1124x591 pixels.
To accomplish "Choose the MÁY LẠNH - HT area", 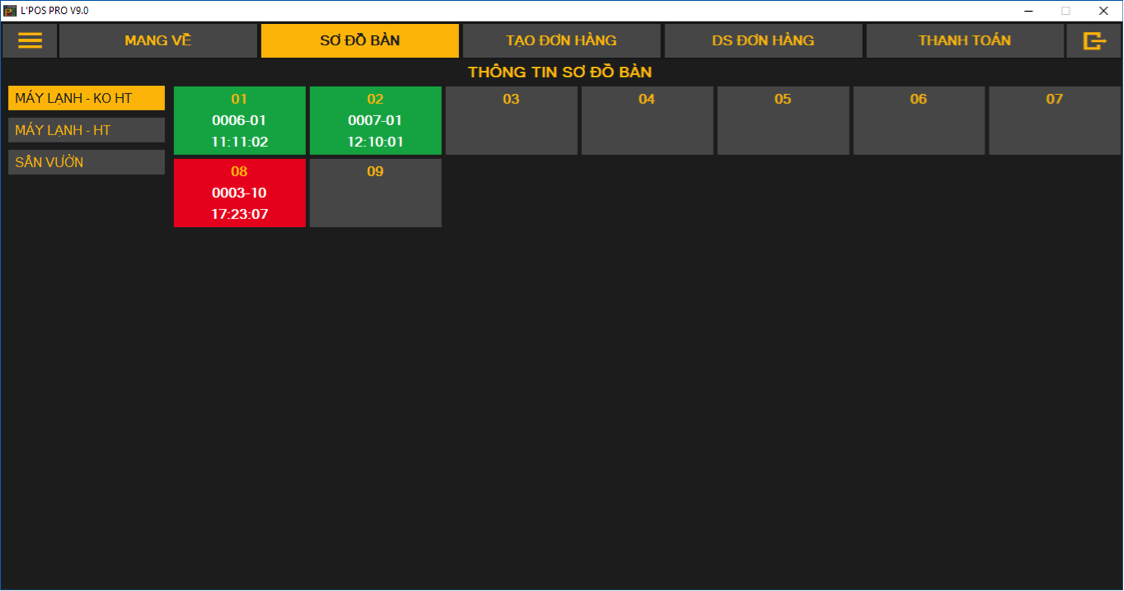I will (86, 130).
